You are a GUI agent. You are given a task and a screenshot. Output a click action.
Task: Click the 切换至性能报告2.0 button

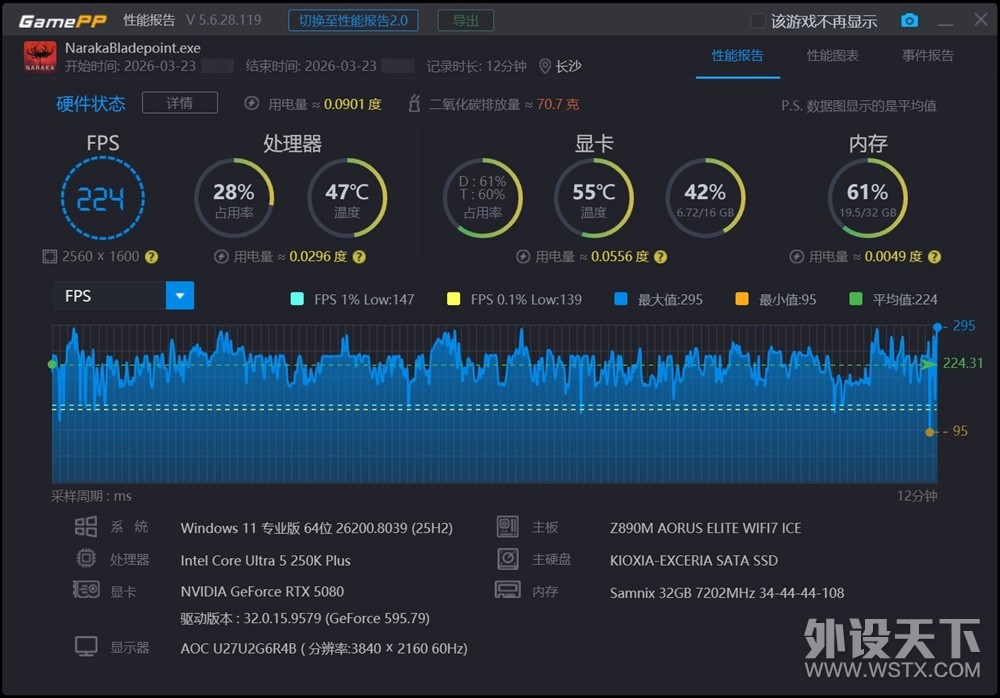(x=353, y=19)
